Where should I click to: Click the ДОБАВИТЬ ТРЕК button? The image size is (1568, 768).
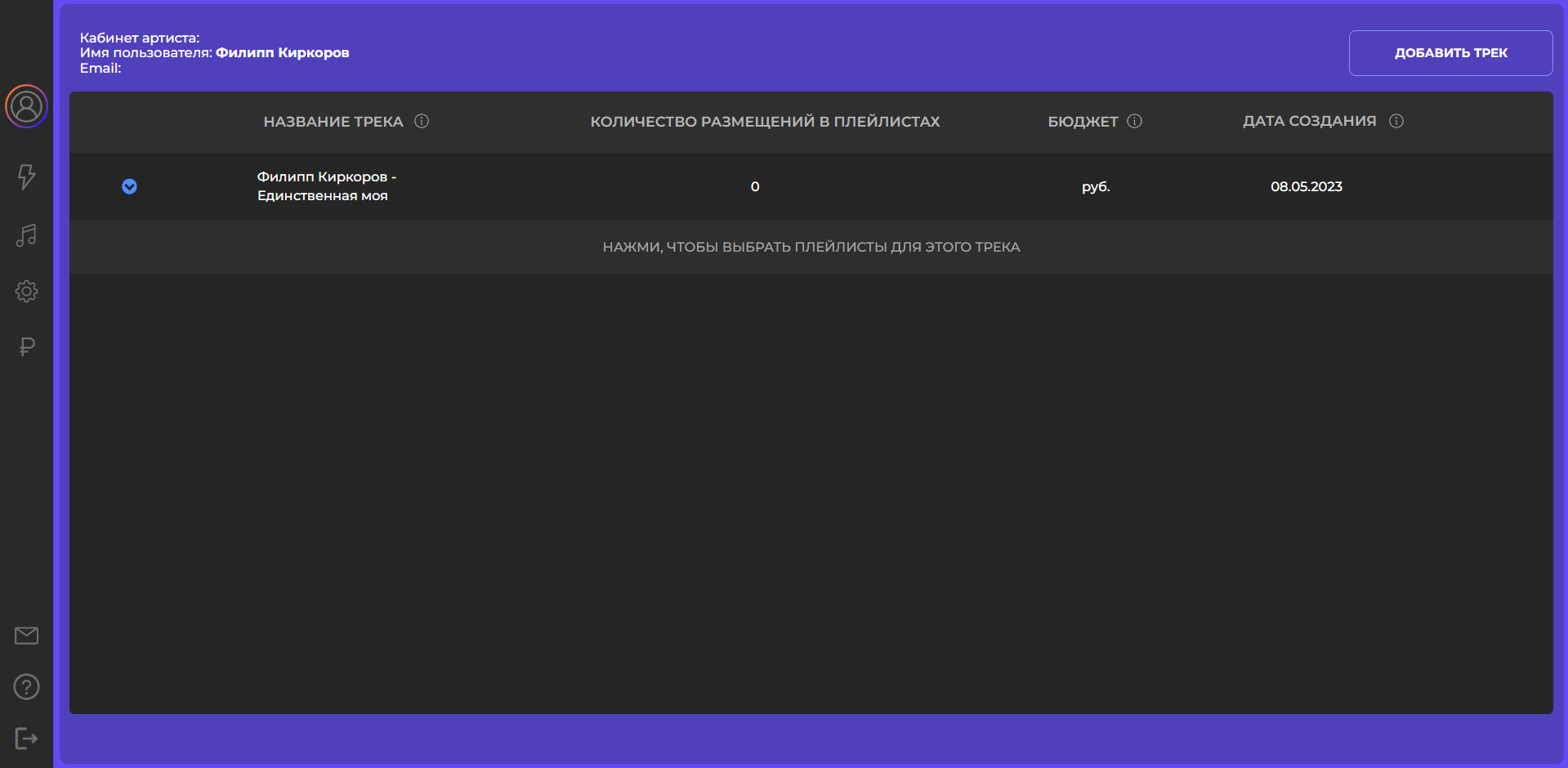(x=1450, y=53)
